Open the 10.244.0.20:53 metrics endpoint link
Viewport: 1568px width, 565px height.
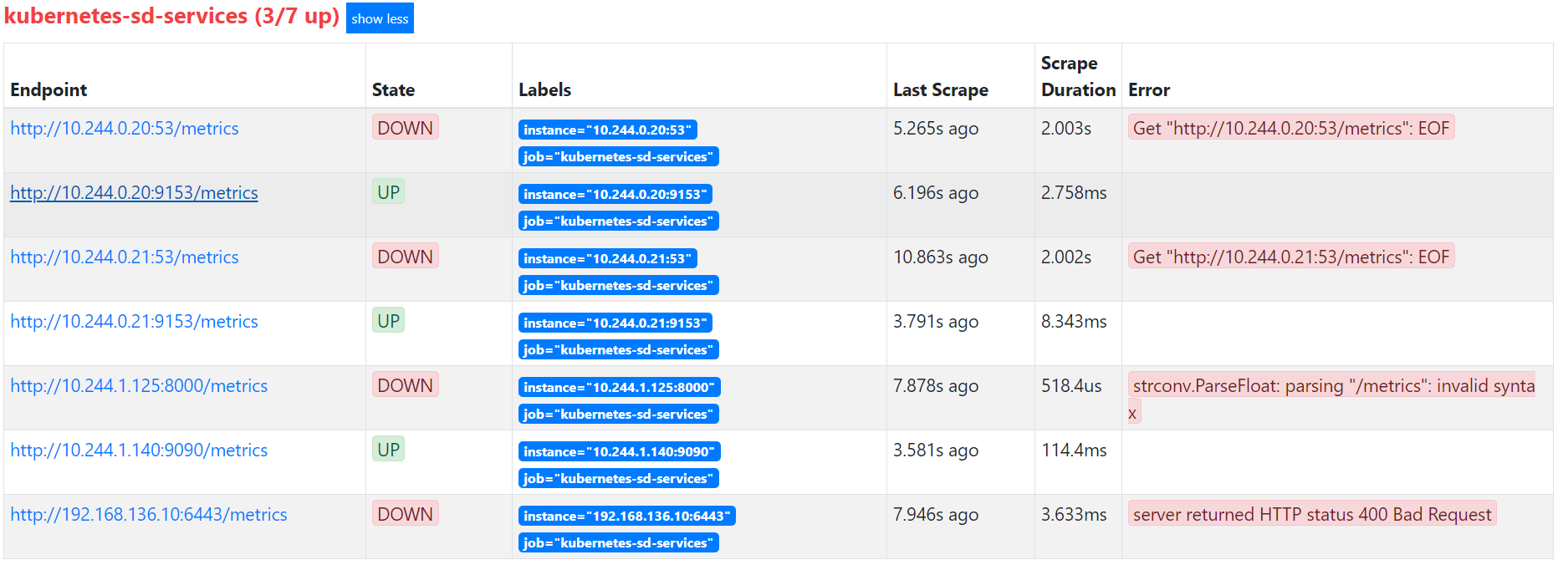125,129
